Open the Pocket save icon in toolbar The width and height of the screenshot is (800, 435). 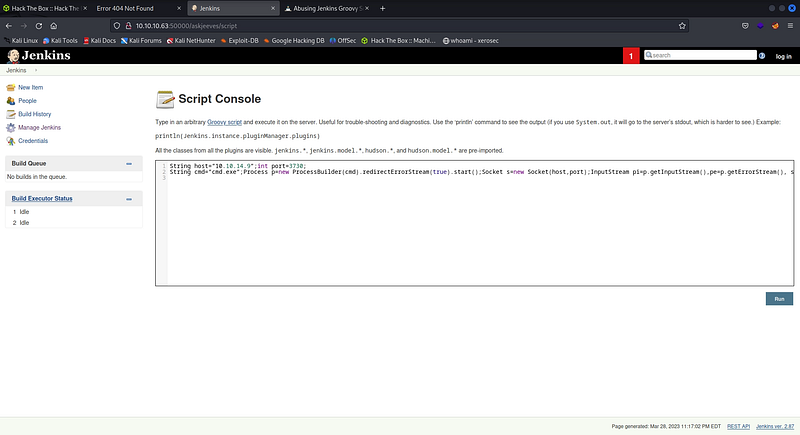[x=745, y=25]
